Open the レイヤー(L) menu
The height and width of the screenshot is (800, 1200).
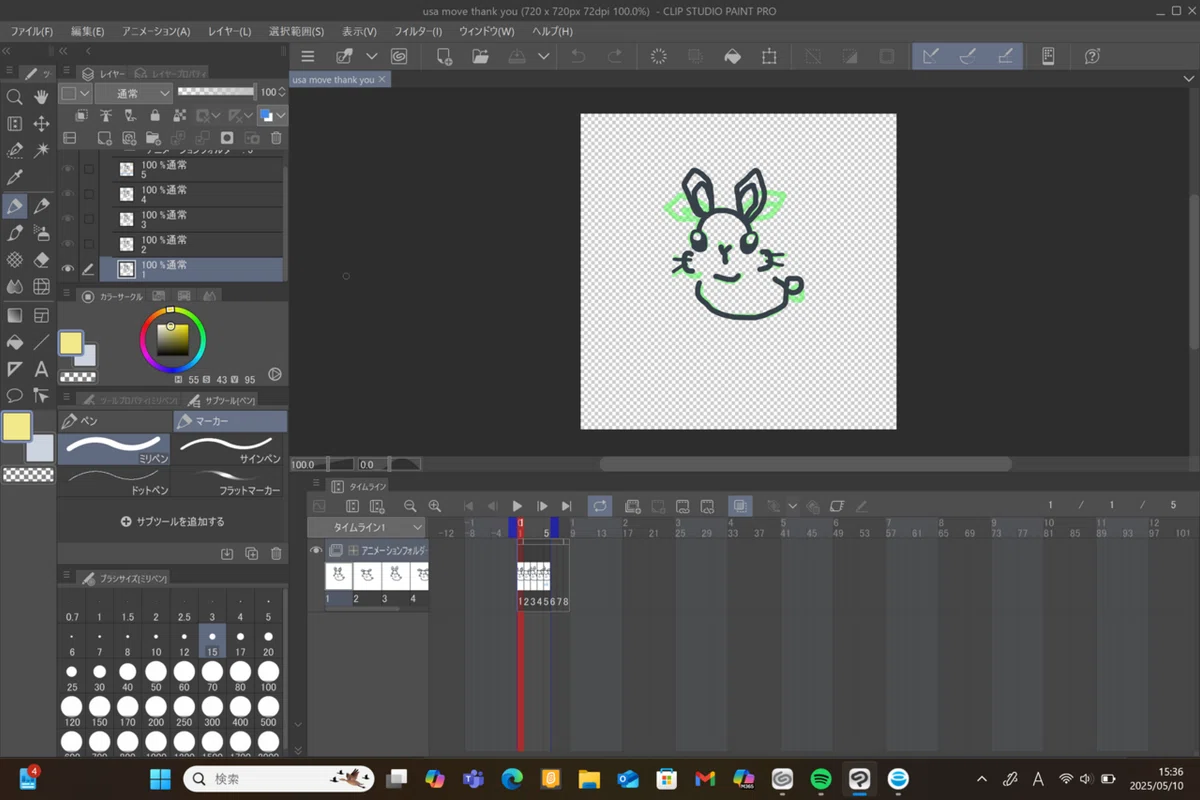(229, 31)
